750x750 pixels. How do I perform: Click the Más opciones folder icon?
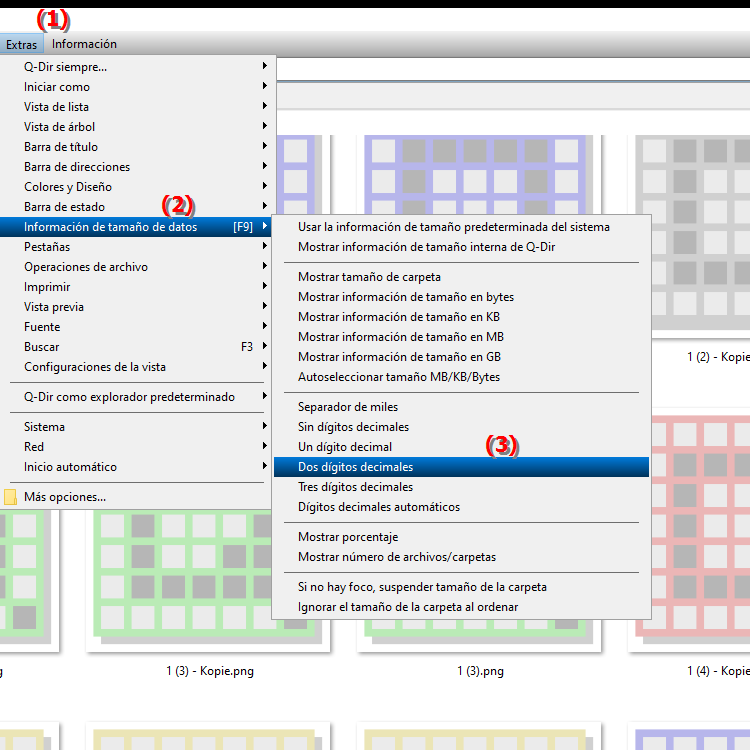(11, 497)
